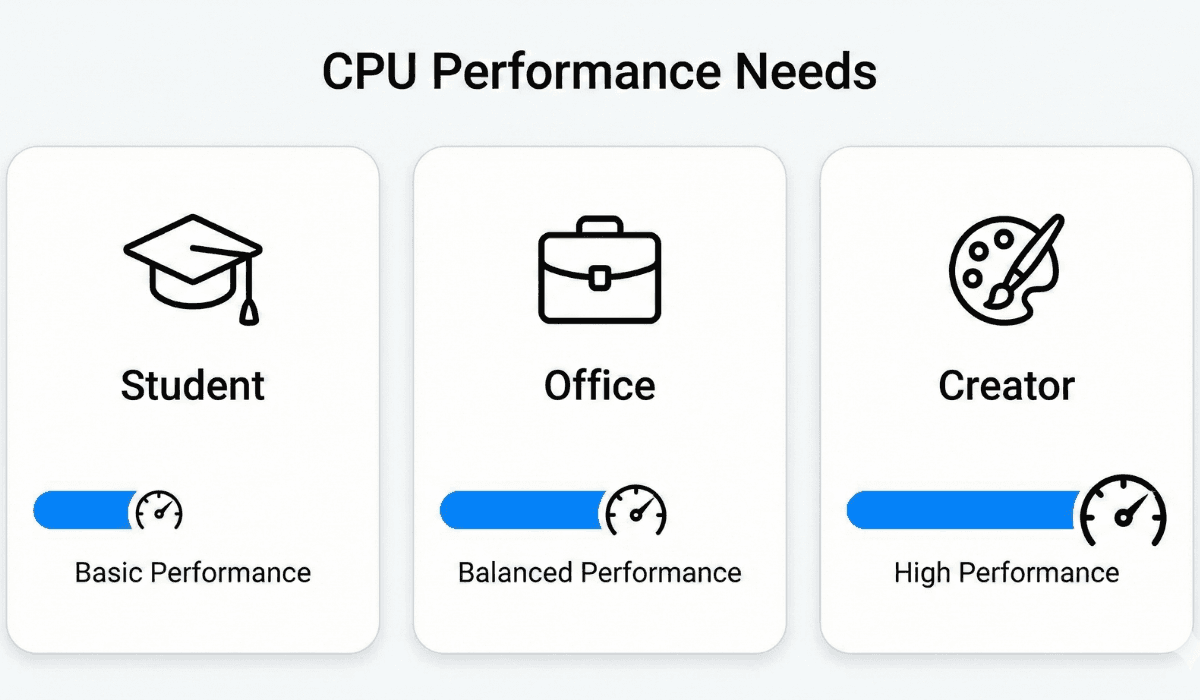The image size is (1200, 700).
Task: Click the speedometer icon in the Office card
Action: click(636, 511)
